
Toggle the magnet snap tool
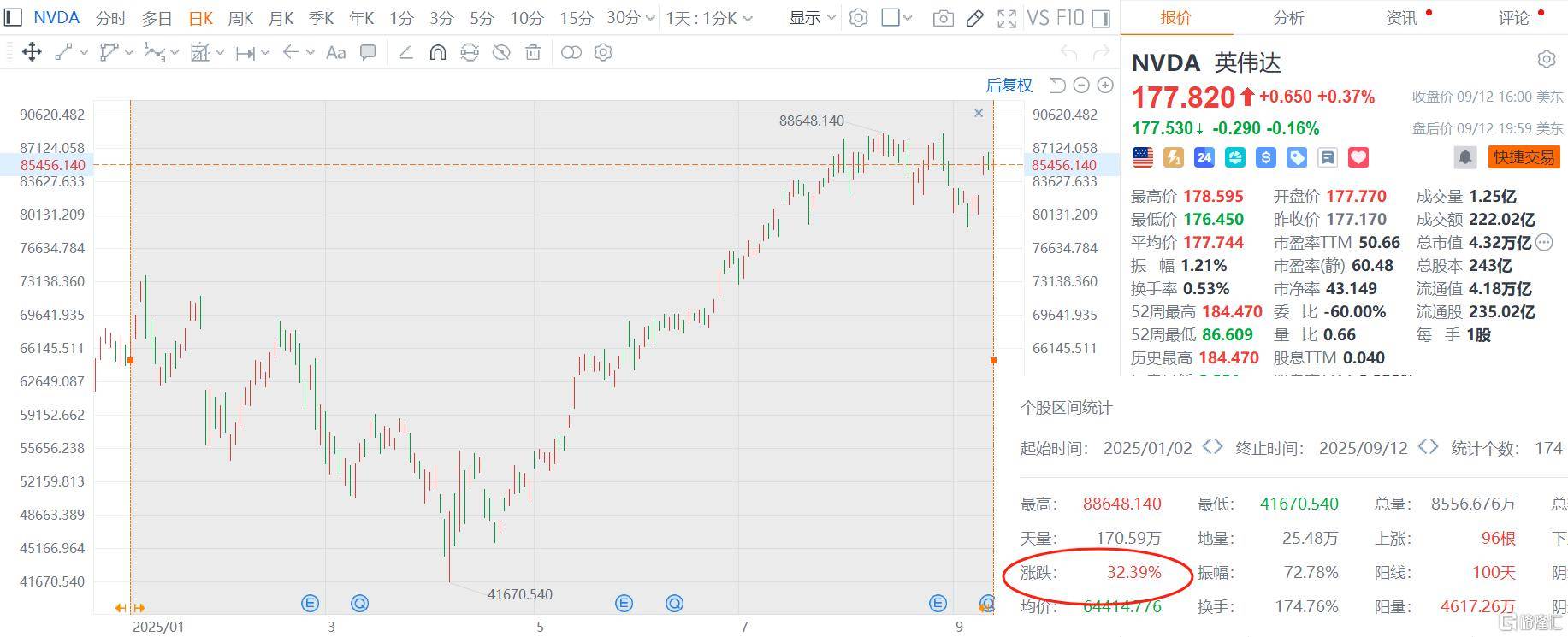click(x=437, y=53)
